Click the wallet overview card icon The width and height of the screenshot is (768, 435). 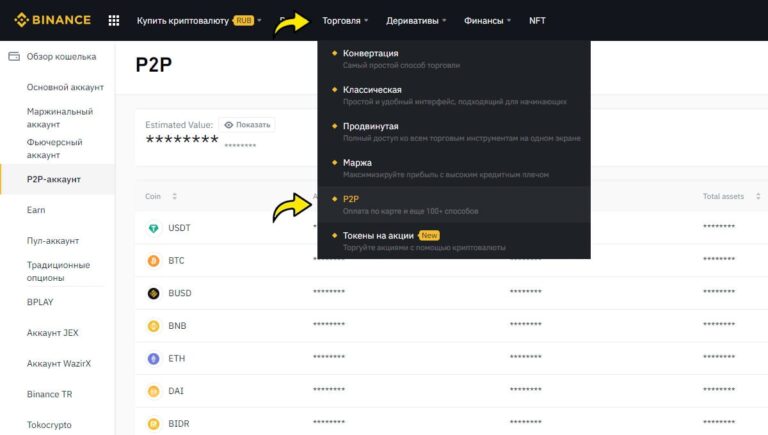point(14,56)
